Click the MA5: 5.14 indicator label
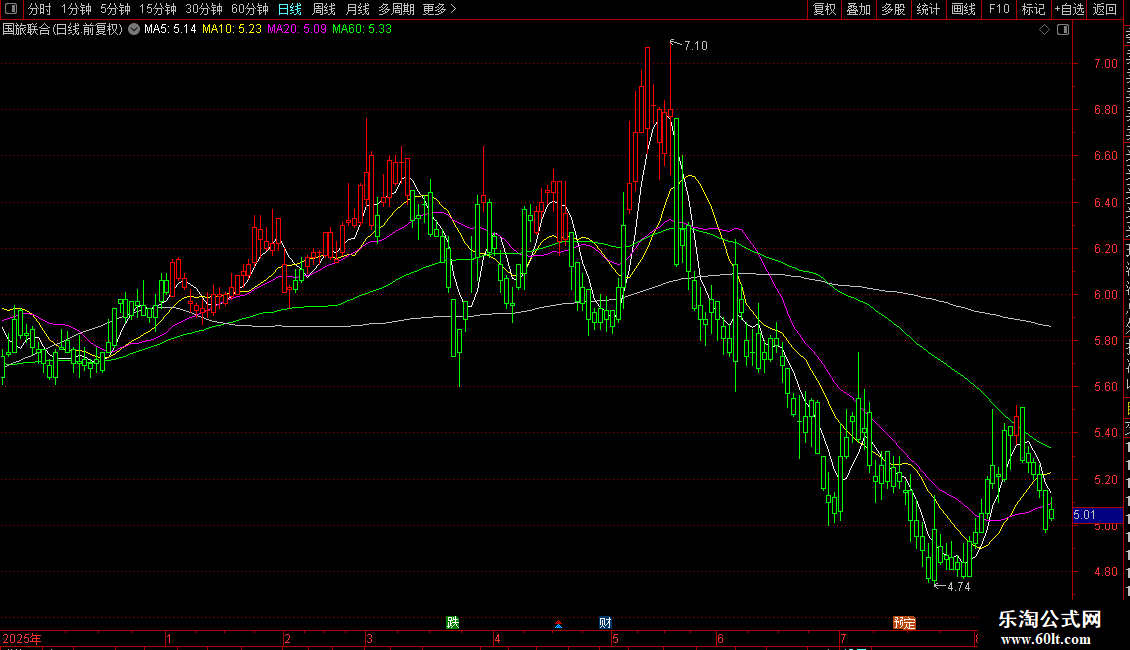This screenshot has width=1130, height=650. 170,30
